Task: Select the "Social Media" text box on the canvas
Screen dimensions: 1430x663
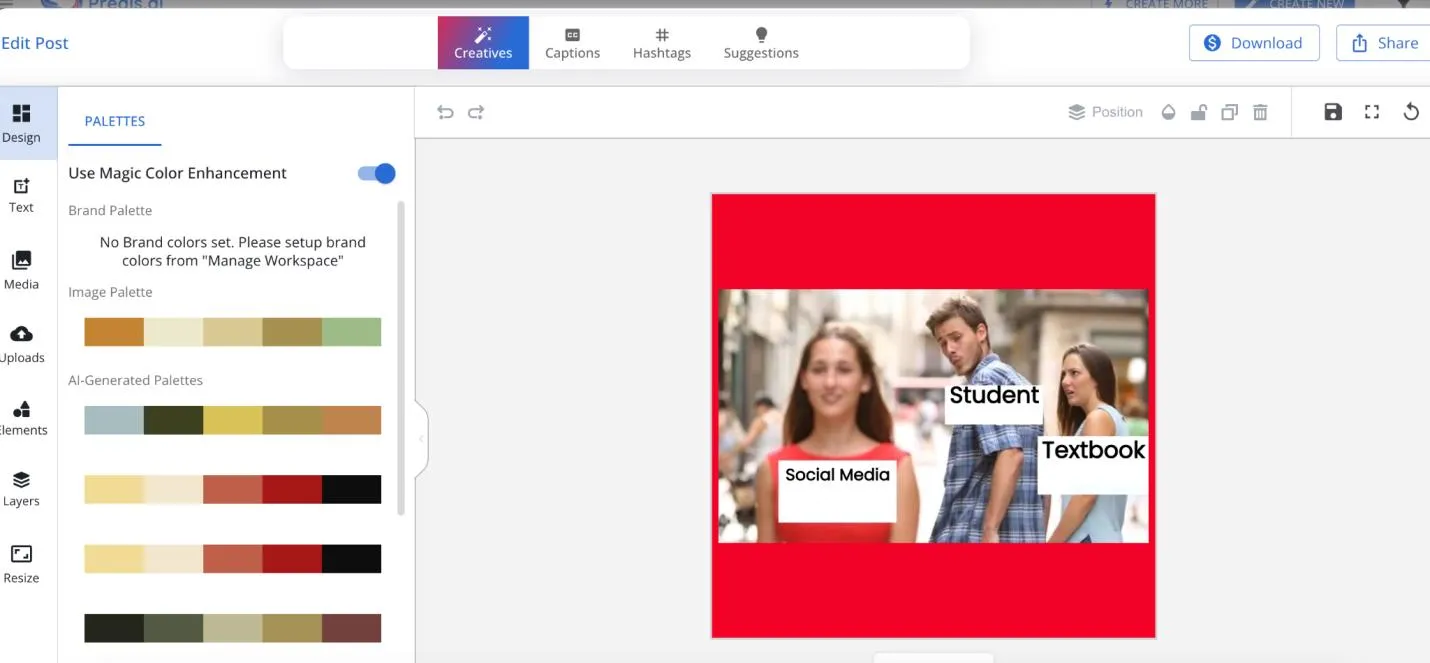Action: click(x=837, y=490)
